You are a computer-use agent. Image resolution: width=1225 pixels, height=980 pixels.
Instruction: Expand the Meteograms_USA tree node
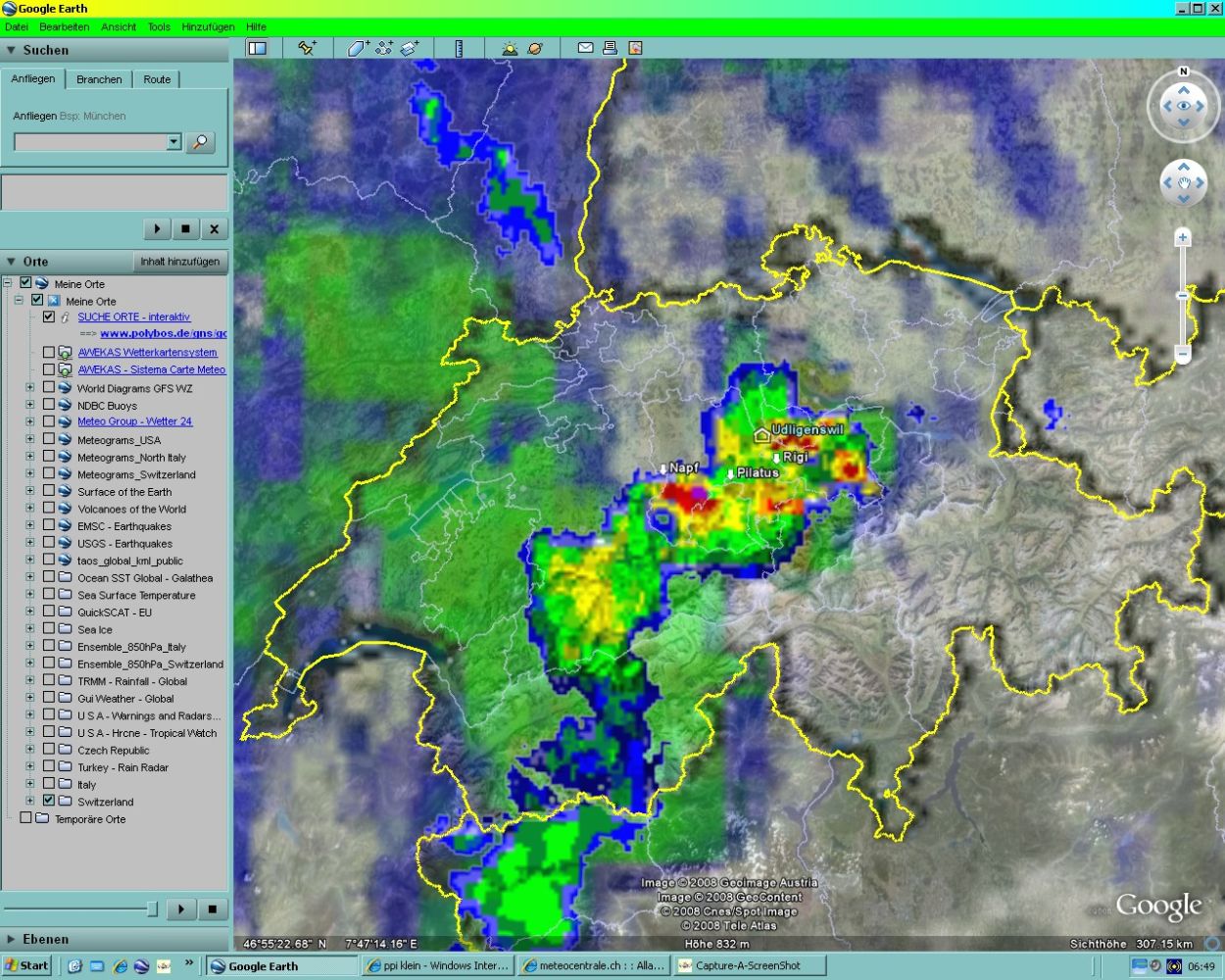point(29,440)
